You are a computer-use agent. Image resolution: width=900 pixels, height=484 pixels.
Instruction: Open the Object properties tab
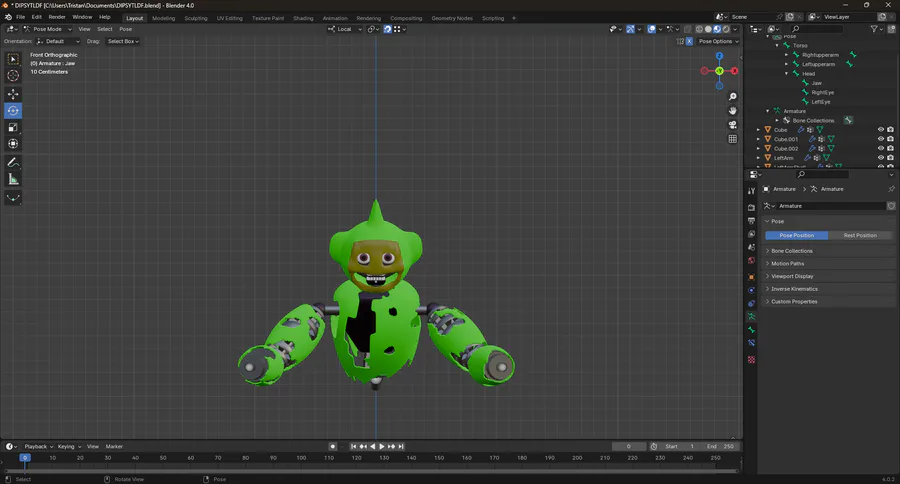click(751, 277)
